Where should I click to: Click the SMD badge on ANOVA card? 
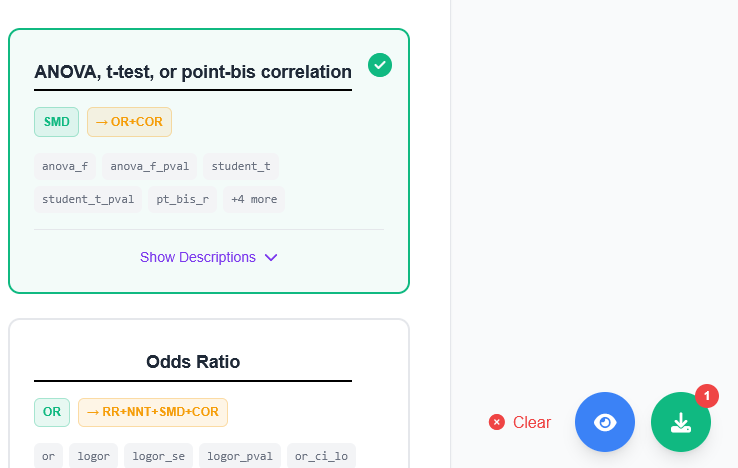pos(57,122)
